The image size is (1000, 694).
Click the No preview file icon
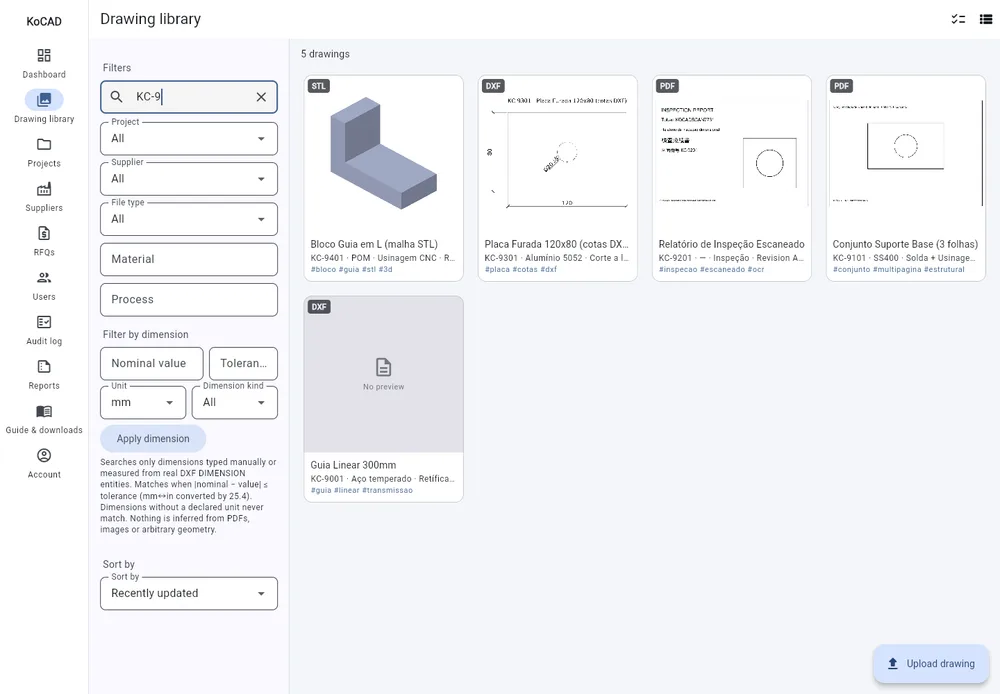pyautogui.click(x=383, y=367)
